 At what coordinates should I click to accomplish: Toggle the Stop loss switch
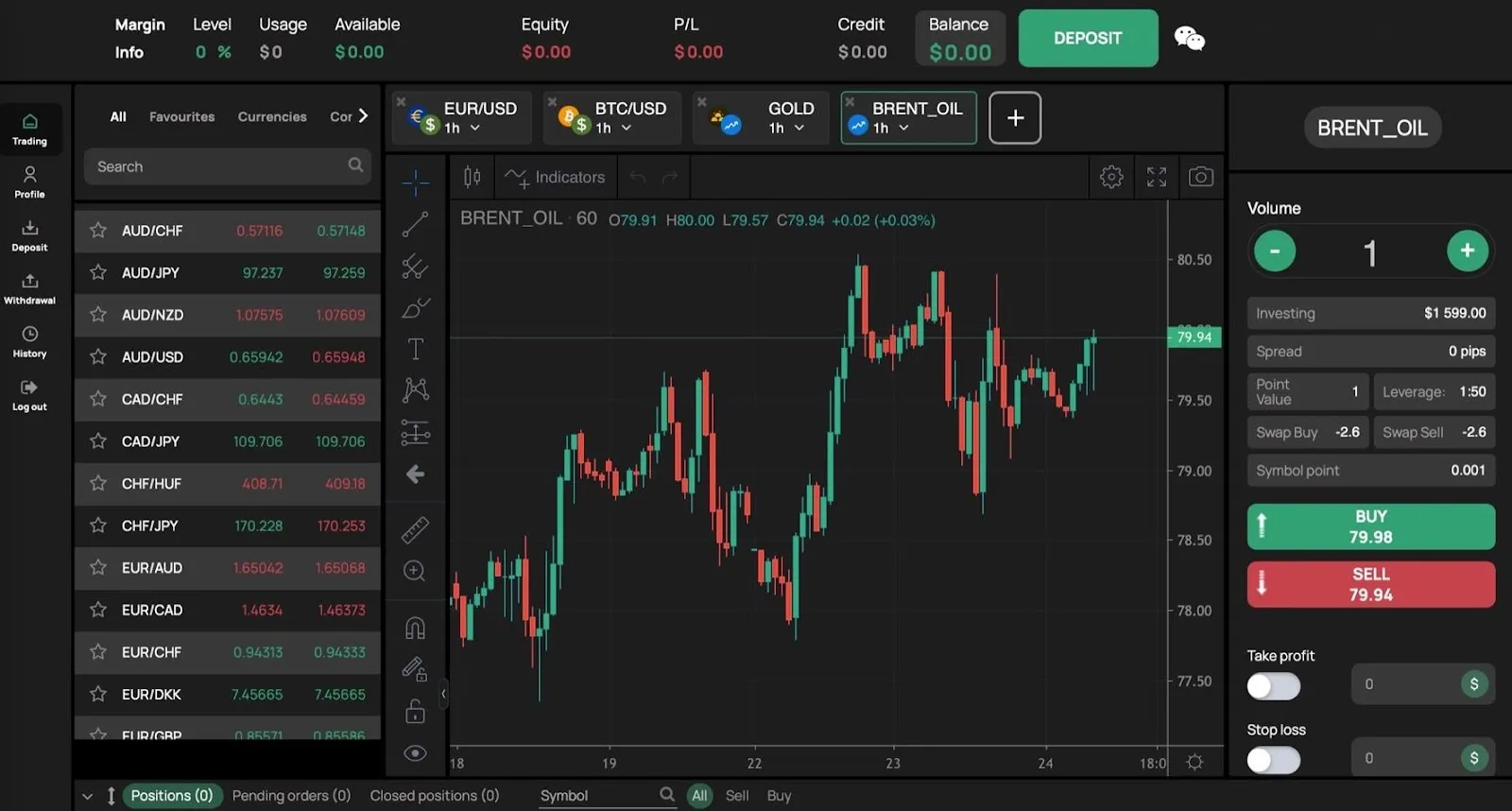pyautogui.click(x=1273, y=760)
